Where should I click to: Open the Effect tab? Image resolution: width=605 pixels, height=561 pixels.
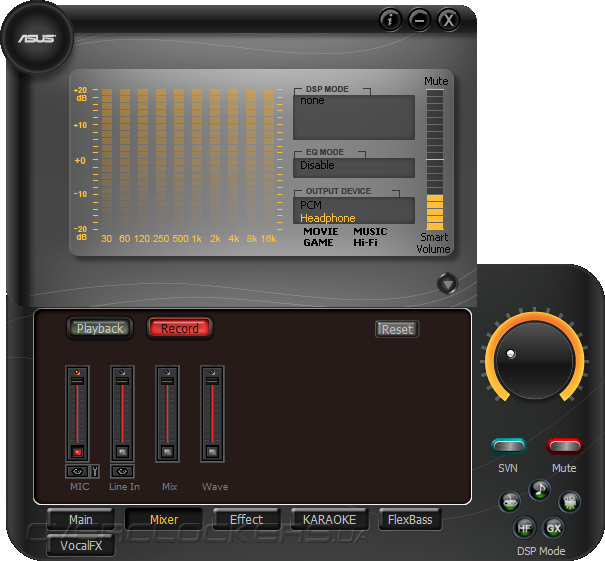[x=246, y=519]
